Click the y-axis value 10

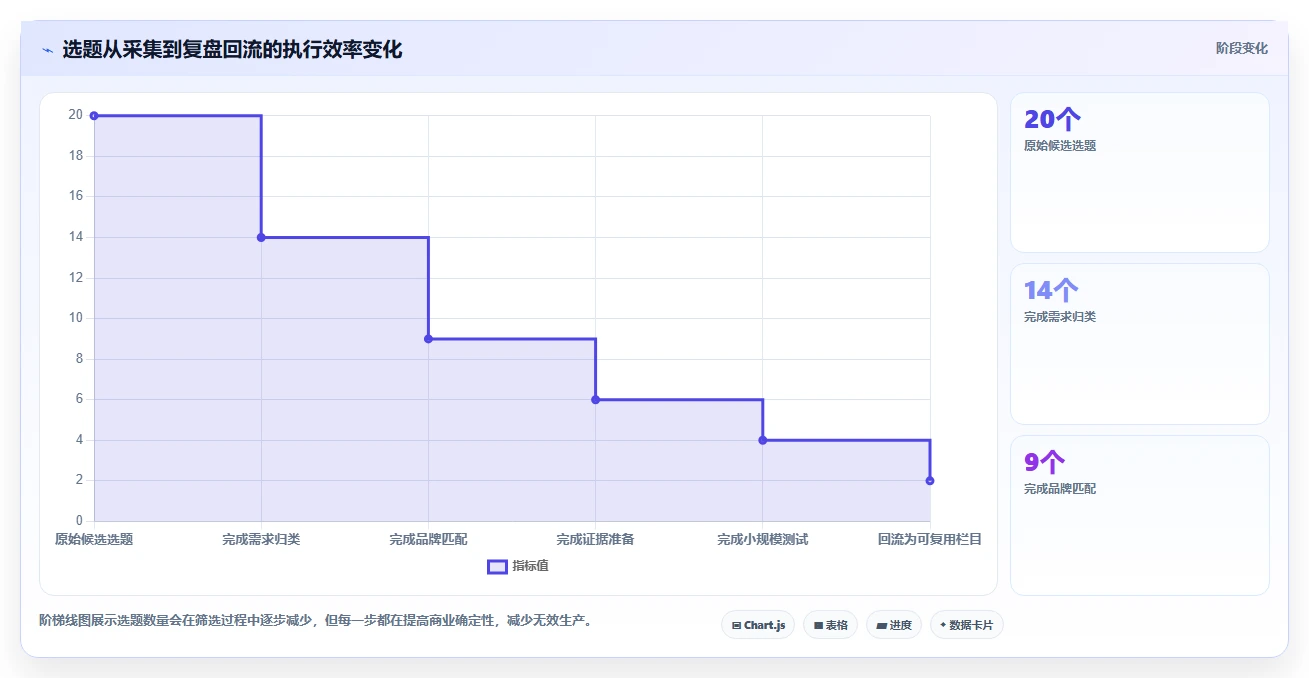click(75, 318)
